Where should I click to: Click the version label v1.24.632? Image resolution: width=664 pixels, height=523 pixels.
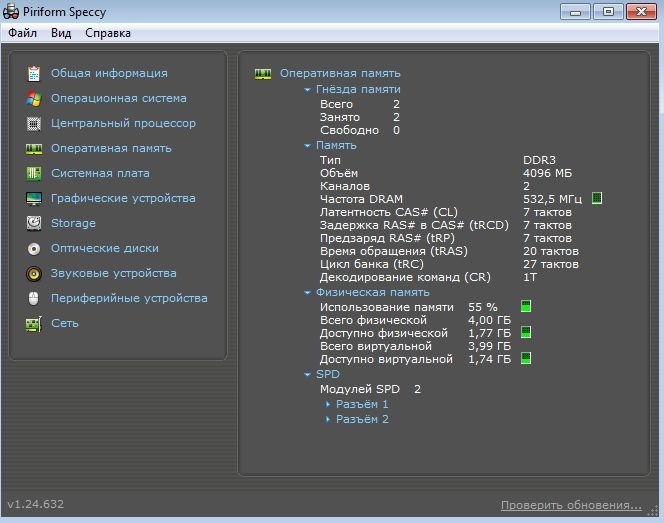point(36,504)
